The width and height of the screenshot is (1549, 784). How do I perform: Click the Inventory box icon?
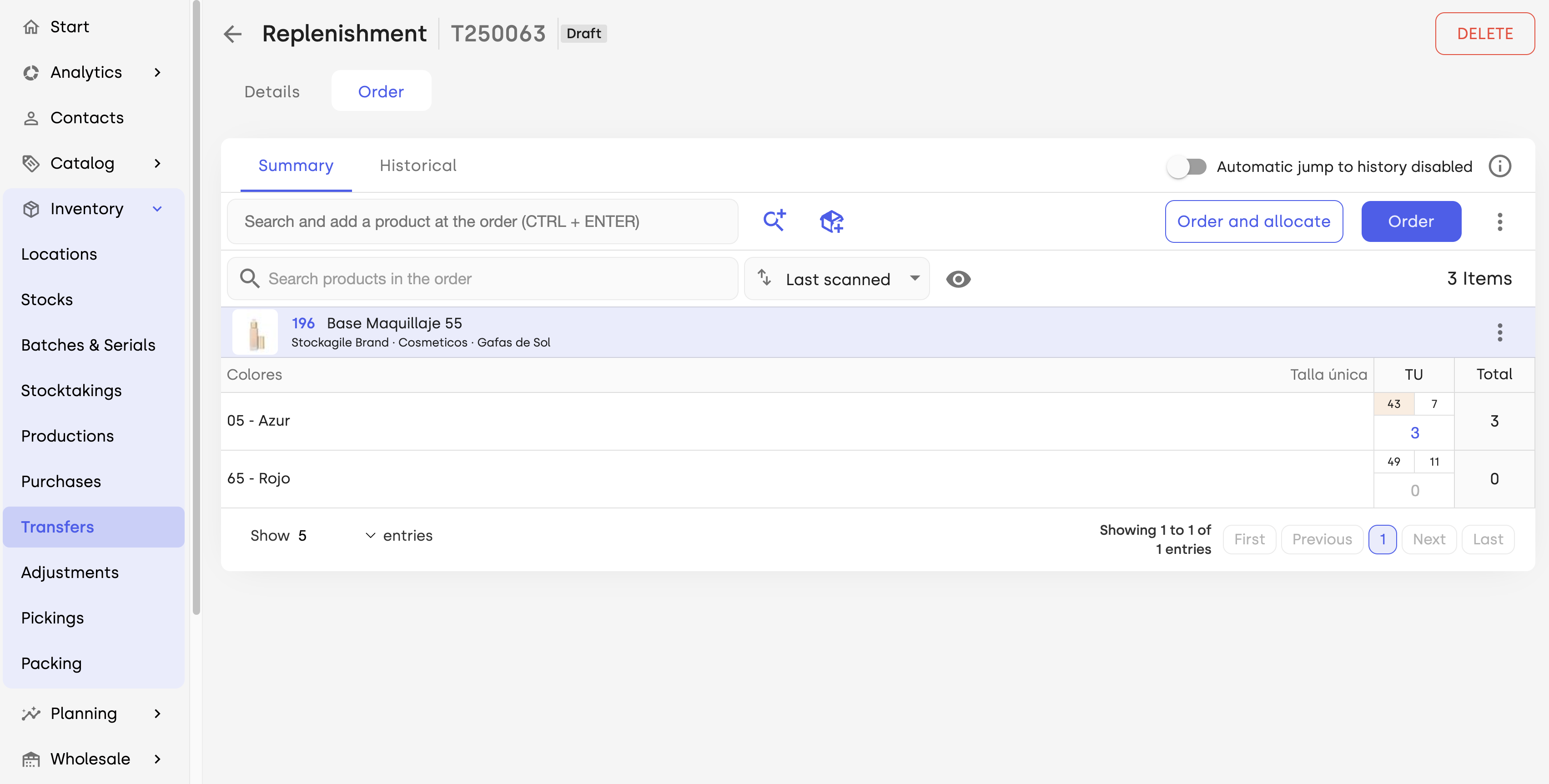point(30,209)
